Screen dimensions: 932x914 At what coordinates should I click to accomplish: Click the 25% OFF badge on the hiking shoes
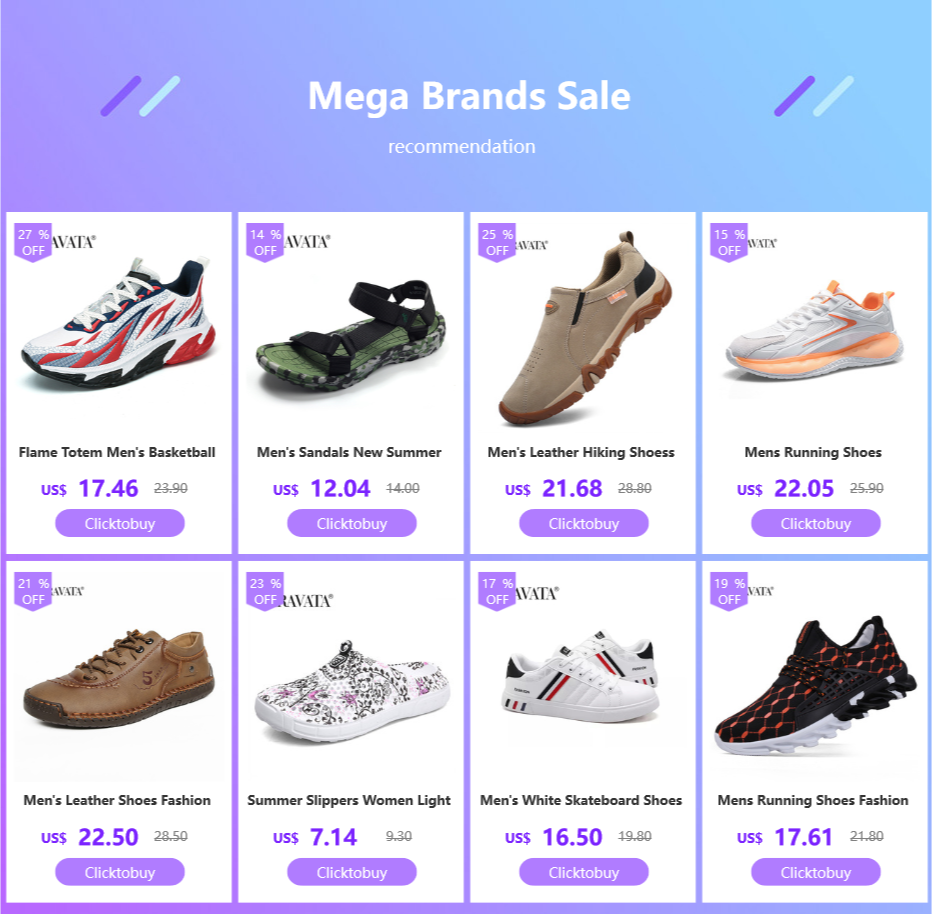point(497,242)
